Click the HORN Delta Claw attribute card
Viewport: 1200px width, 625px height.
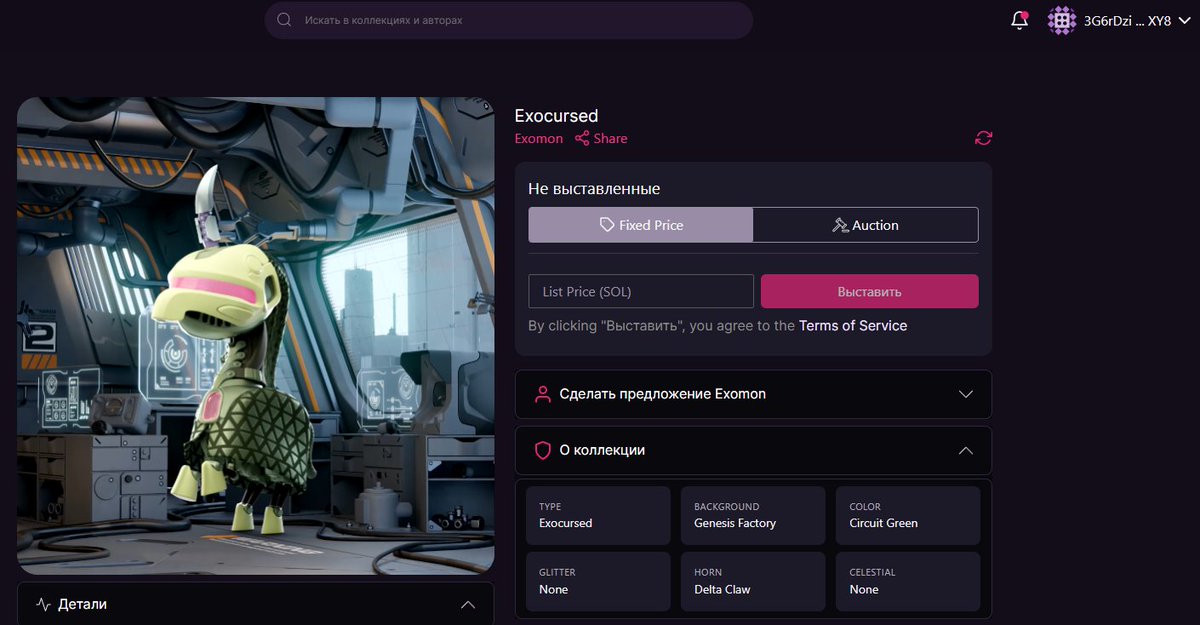753,581
